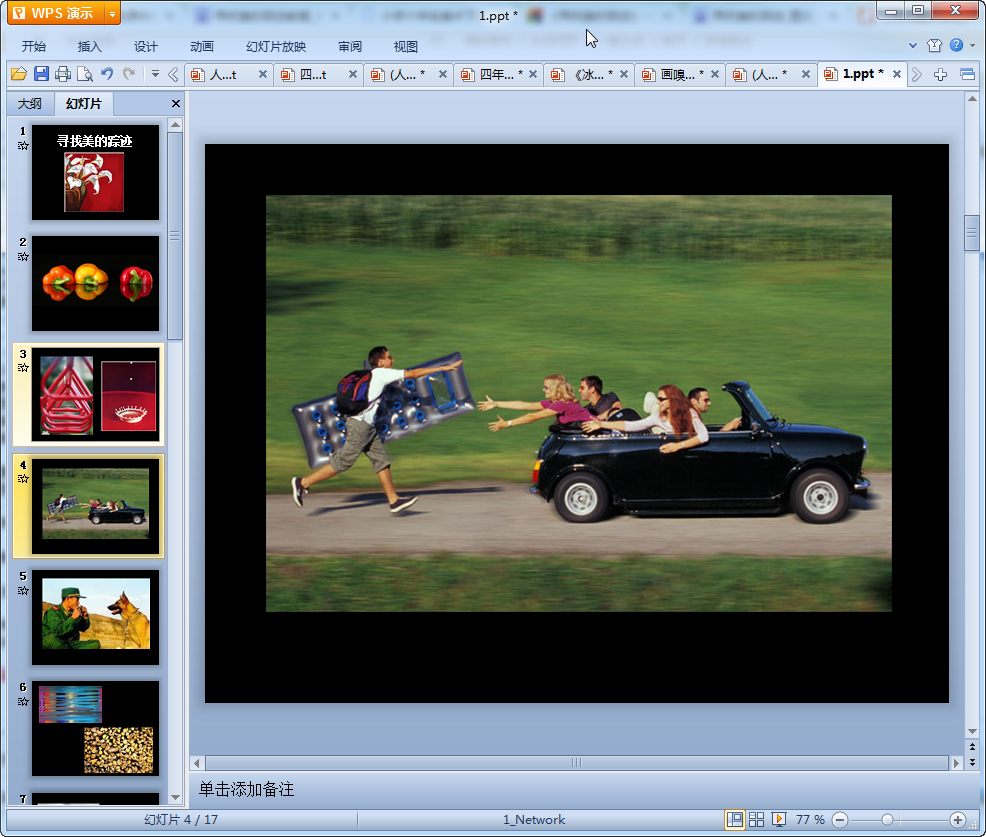Image resolution: width=986 pixels, height=837 pixels.
Task: Switch to the 四年... document tab
Action: click(x=496, y=75)
